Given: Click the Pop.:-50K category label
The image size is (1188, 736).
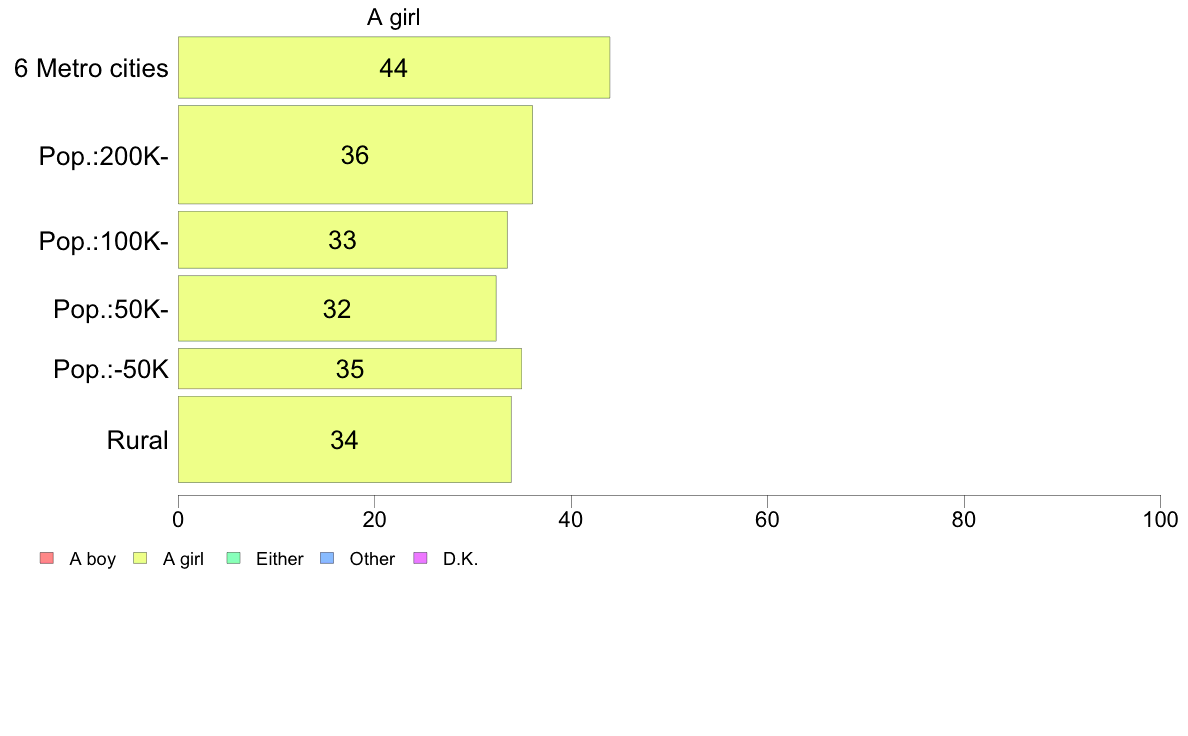Looking at the screenshot, I should tap(111, 369).
